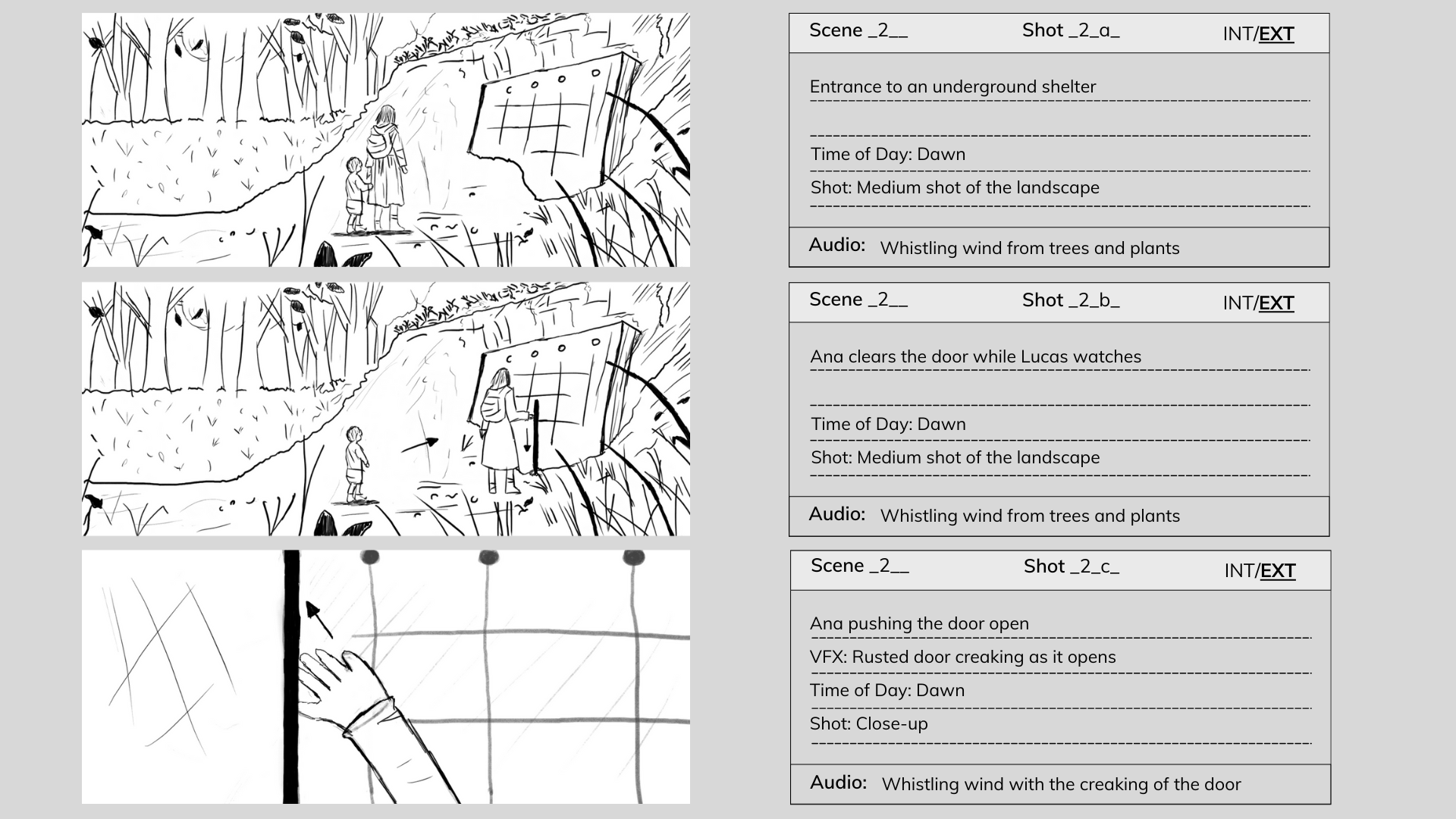
Task: Click 'Shot: Medium shot of the landscape' in 2a
Action: click(x=955, y=187)
